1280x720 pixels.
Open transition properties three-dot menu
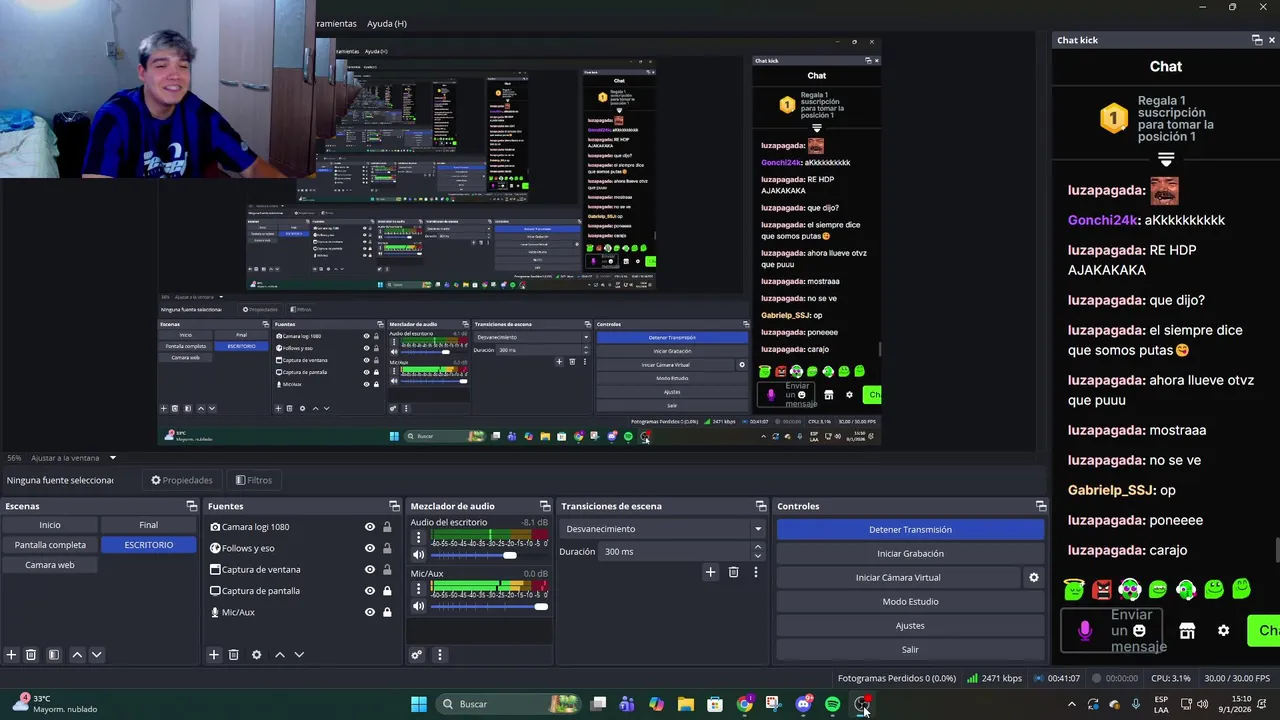(755, 572)
